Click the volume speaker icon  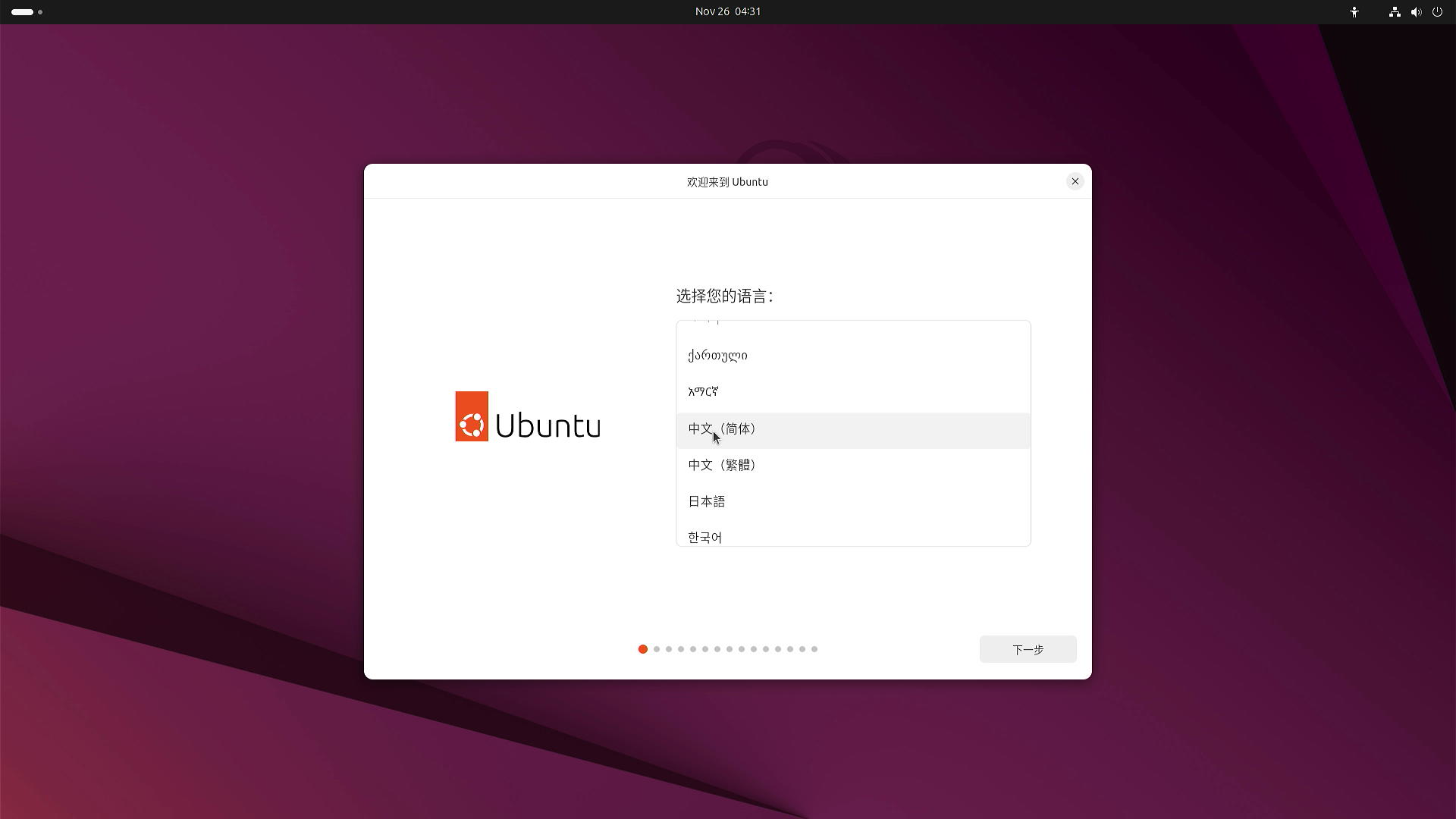1416,12
